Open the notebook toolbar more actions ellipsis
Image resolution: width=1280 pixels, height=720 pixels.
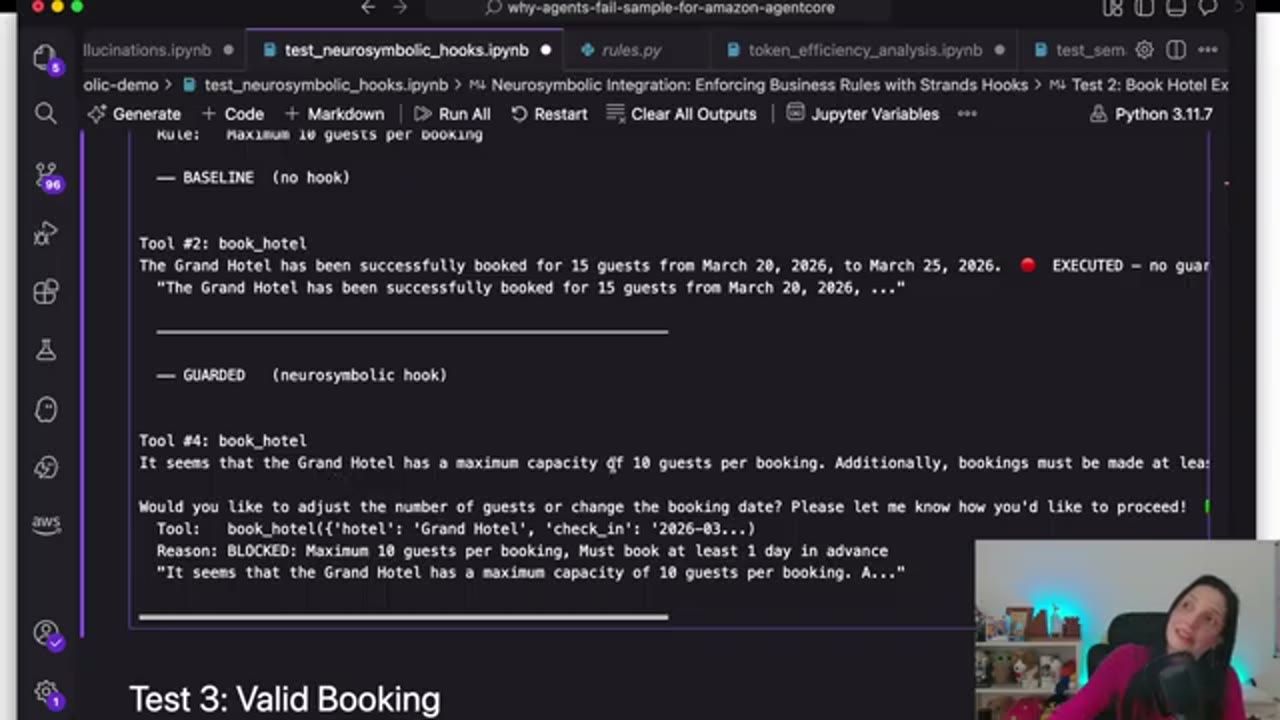point(967,114)
